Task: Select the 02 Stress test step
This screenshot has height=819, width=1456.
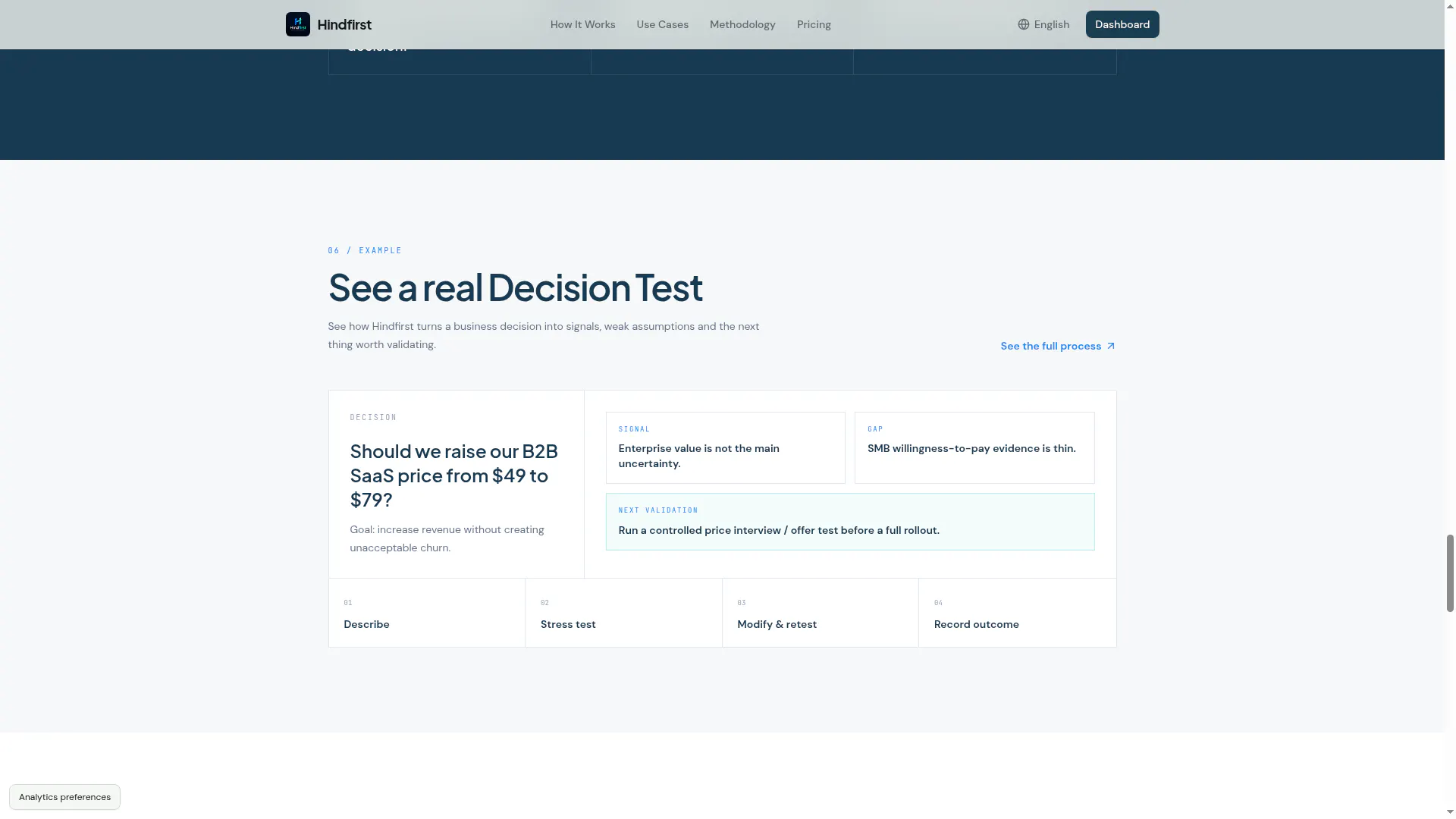Action: click(623, 613)
